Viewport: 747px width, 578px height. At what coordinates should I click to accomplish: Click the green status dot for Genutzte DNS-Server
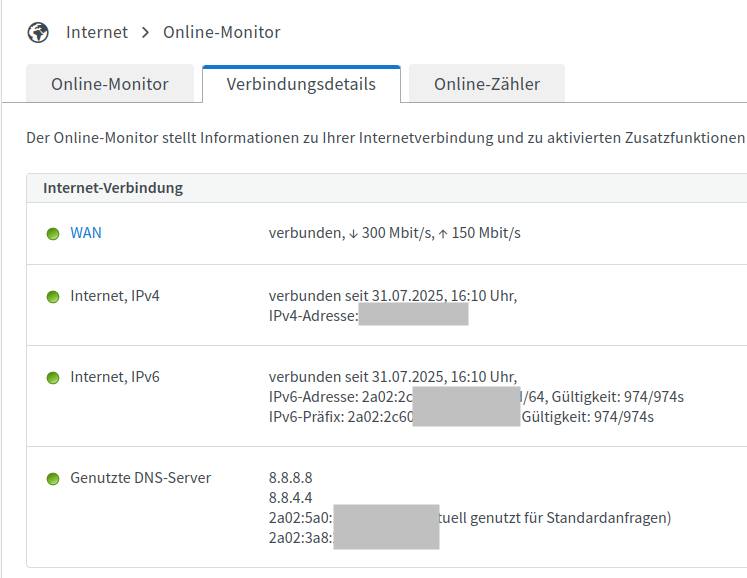coord(53,479)
